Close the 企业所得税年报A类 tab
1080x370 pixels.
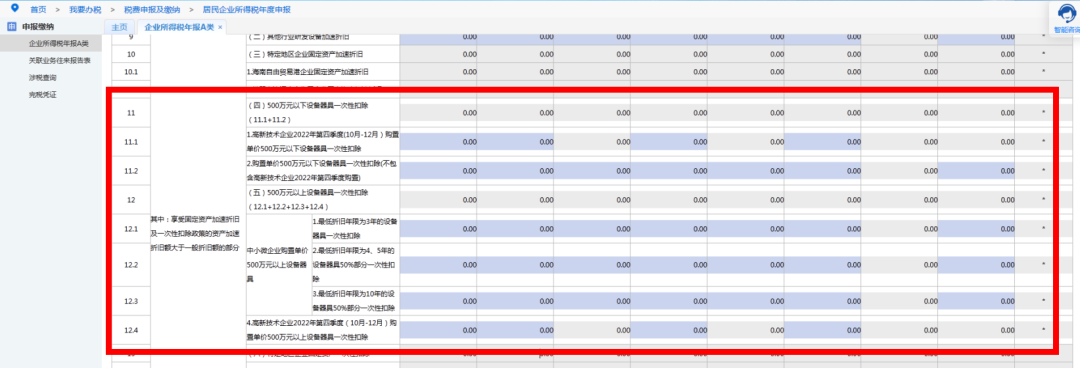pyautogui.click(x=220, y=27)
